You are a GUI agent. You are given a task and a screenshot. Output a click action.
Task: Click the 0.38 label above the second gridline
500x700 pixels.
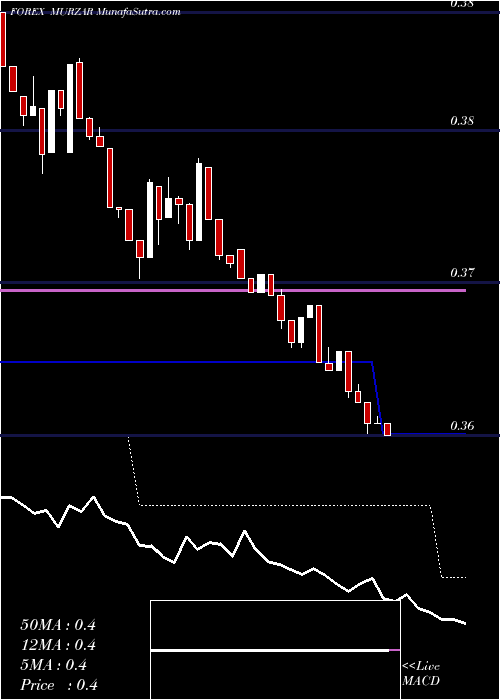pyautogui.click(x=462, y=121)
